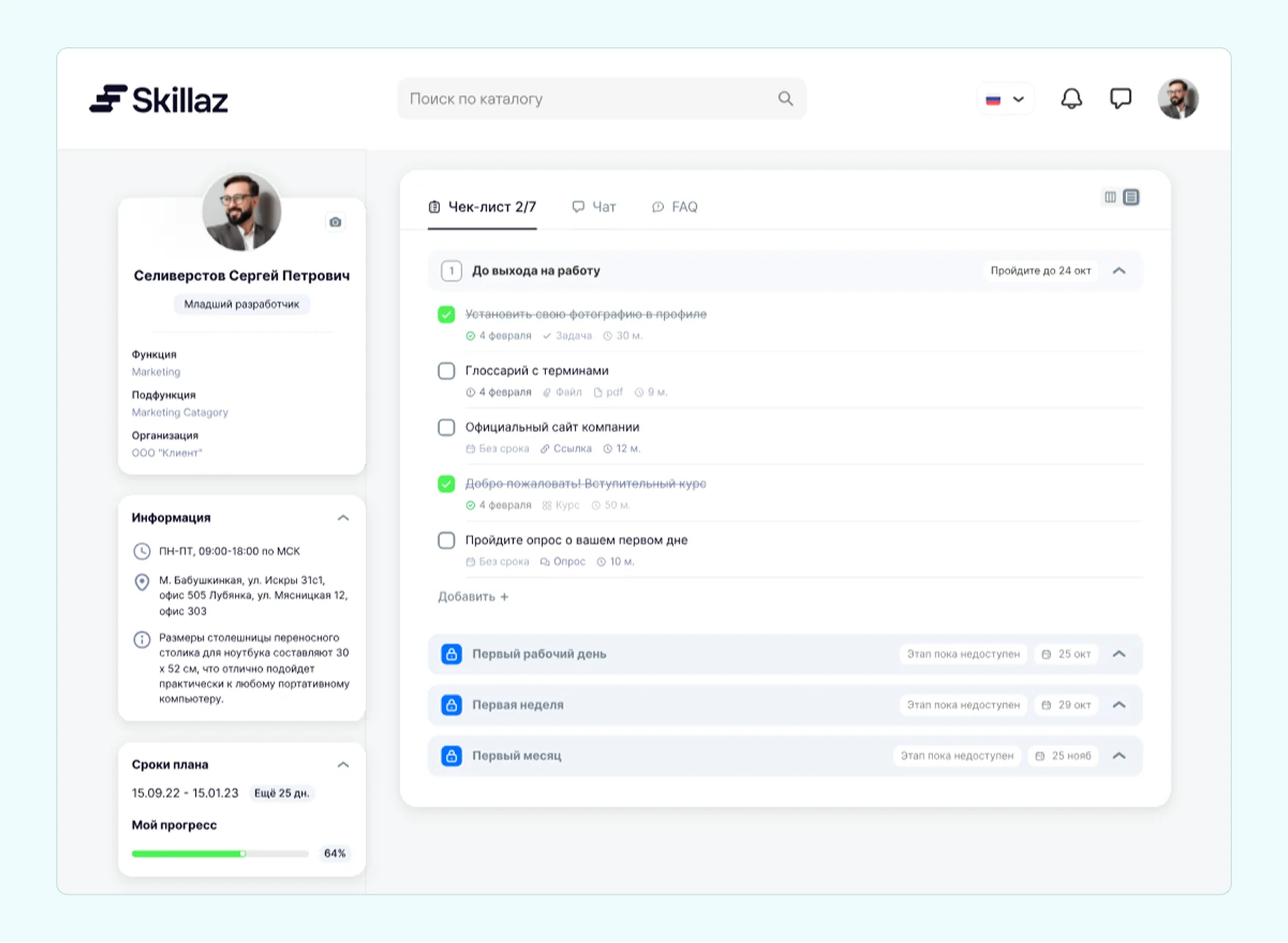Click the clock icon next to ПН-ПТ schedule
The image size is (1288, 943).
[x=141, y=551]
